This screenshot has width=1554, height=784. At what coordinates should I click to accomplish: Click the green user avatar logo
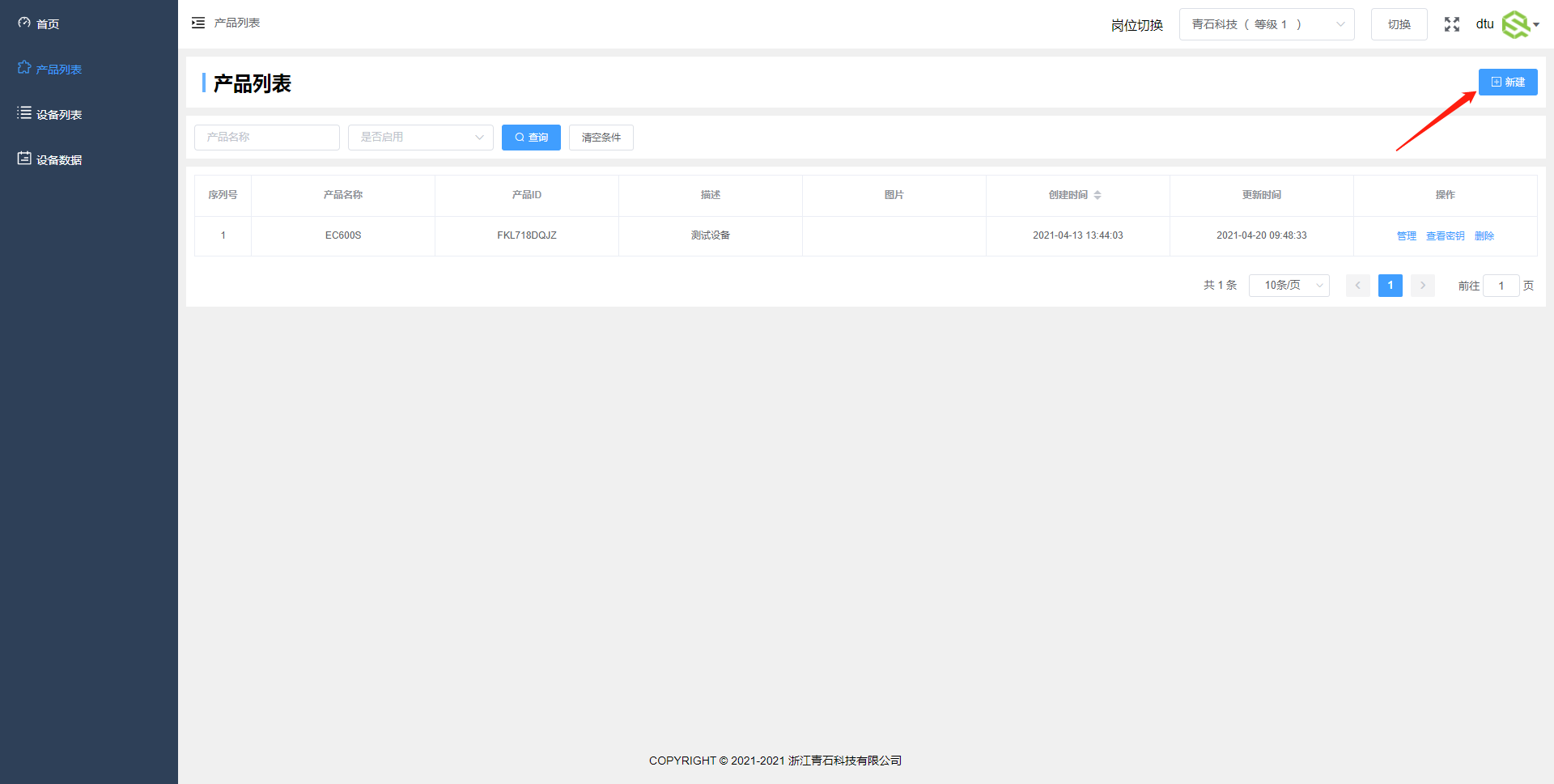click(1515, 24)
